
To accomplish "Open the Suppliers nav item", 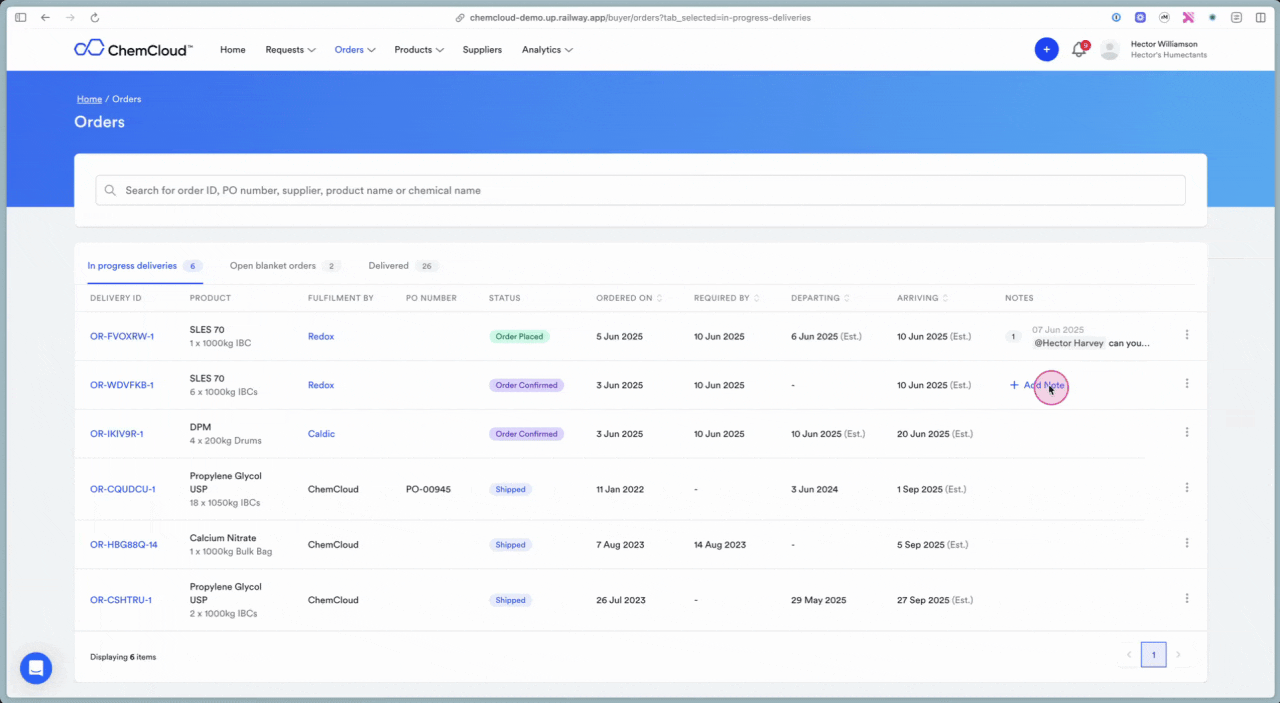I will [x=482, y=50].
